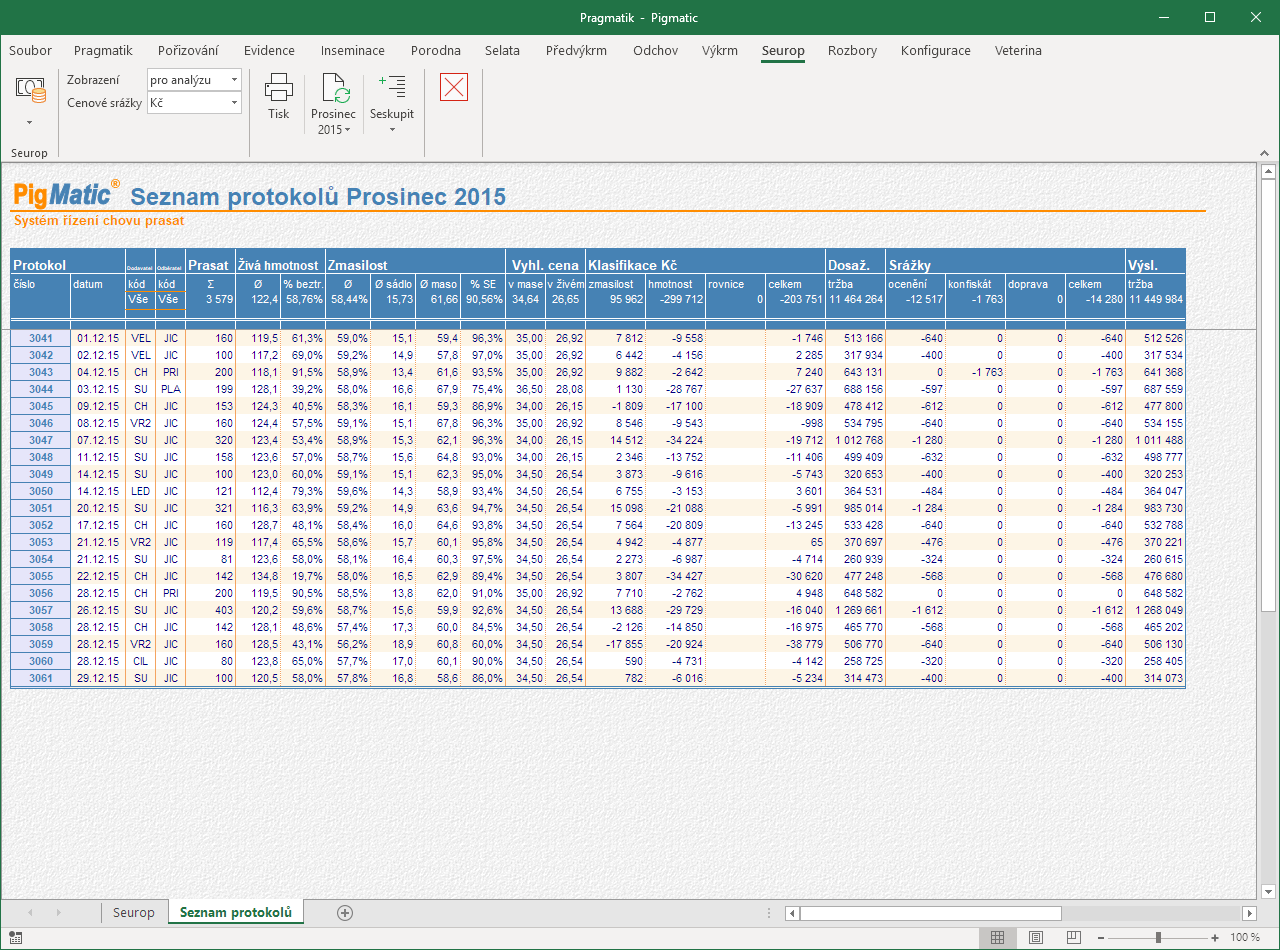The height and width of the screenshot is (950, 1280).
Task: Switch to Page Layout view in the status bar
Action: [x=1035, y=937]
